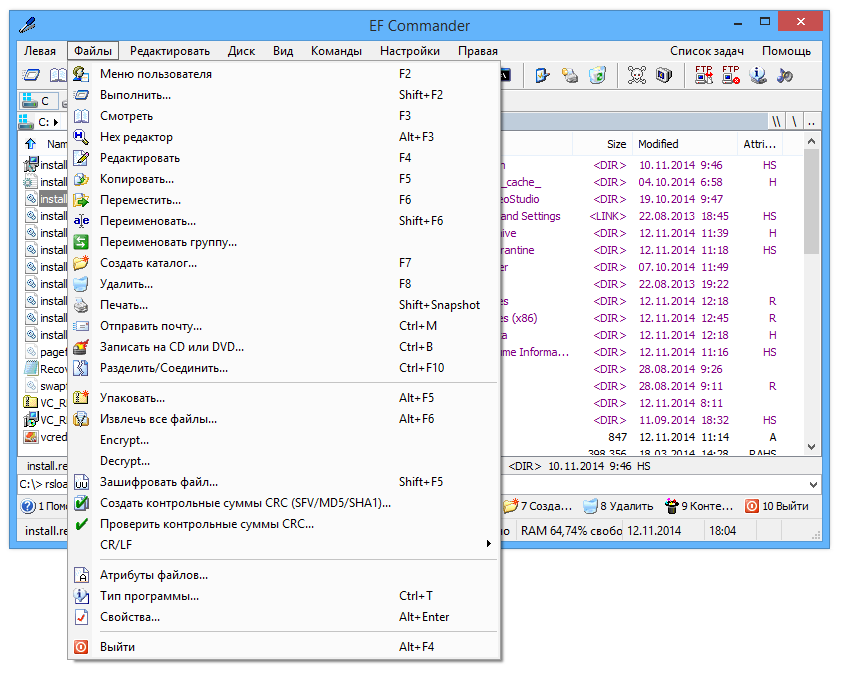Click the Удалить… recycle bin icon
This screenshot has height=694, width=858.
point(82,284)
